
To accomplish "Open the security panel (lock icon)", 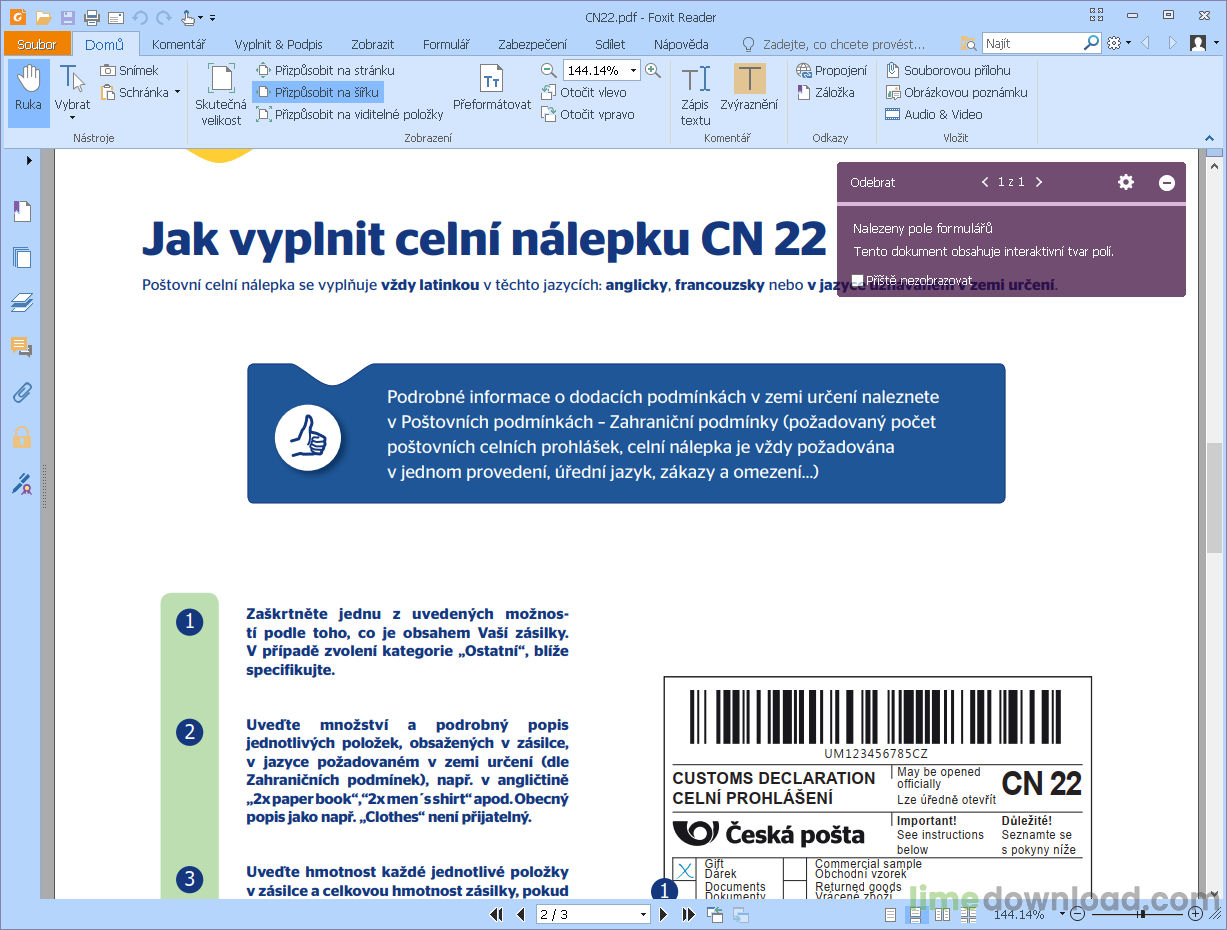I will click(x=21, y=437).
